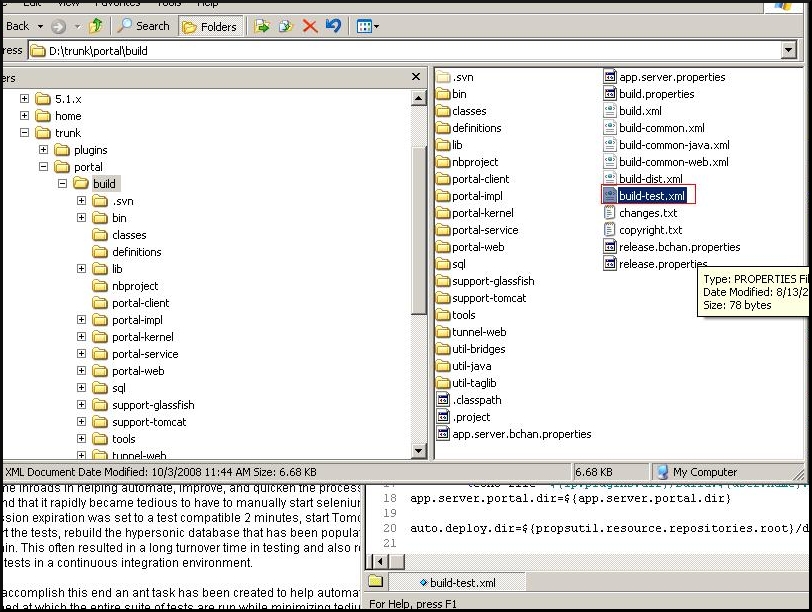Toggle the Folders pane button

click(207, 26)
